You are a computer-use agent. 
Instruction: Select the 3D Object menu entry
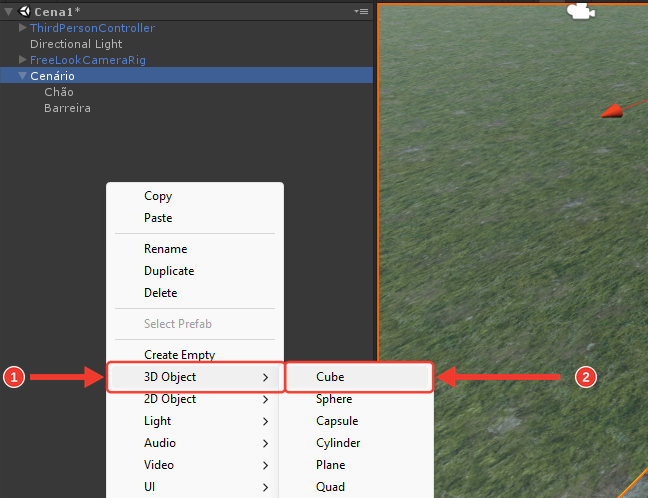[x=195, y=377]
